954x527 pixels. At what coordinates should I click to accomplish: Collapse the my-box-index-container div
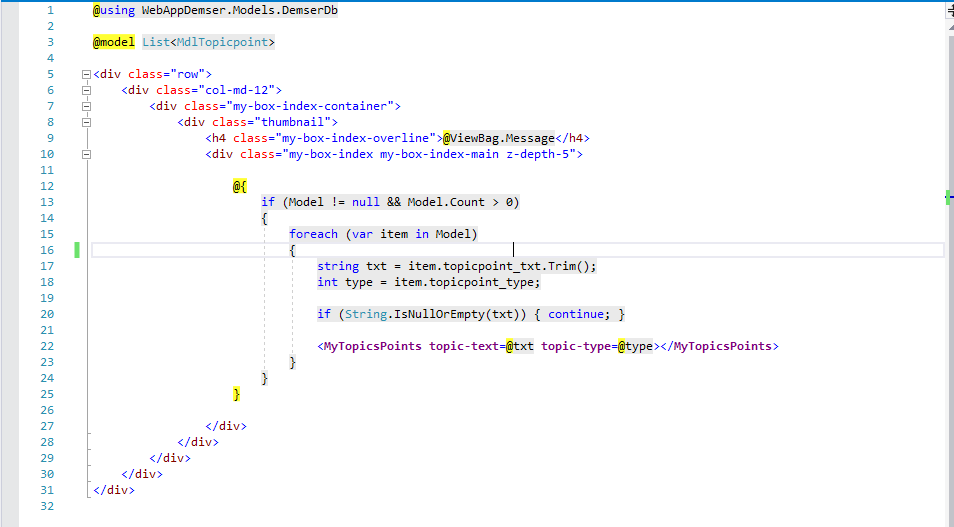click(86, 106)
